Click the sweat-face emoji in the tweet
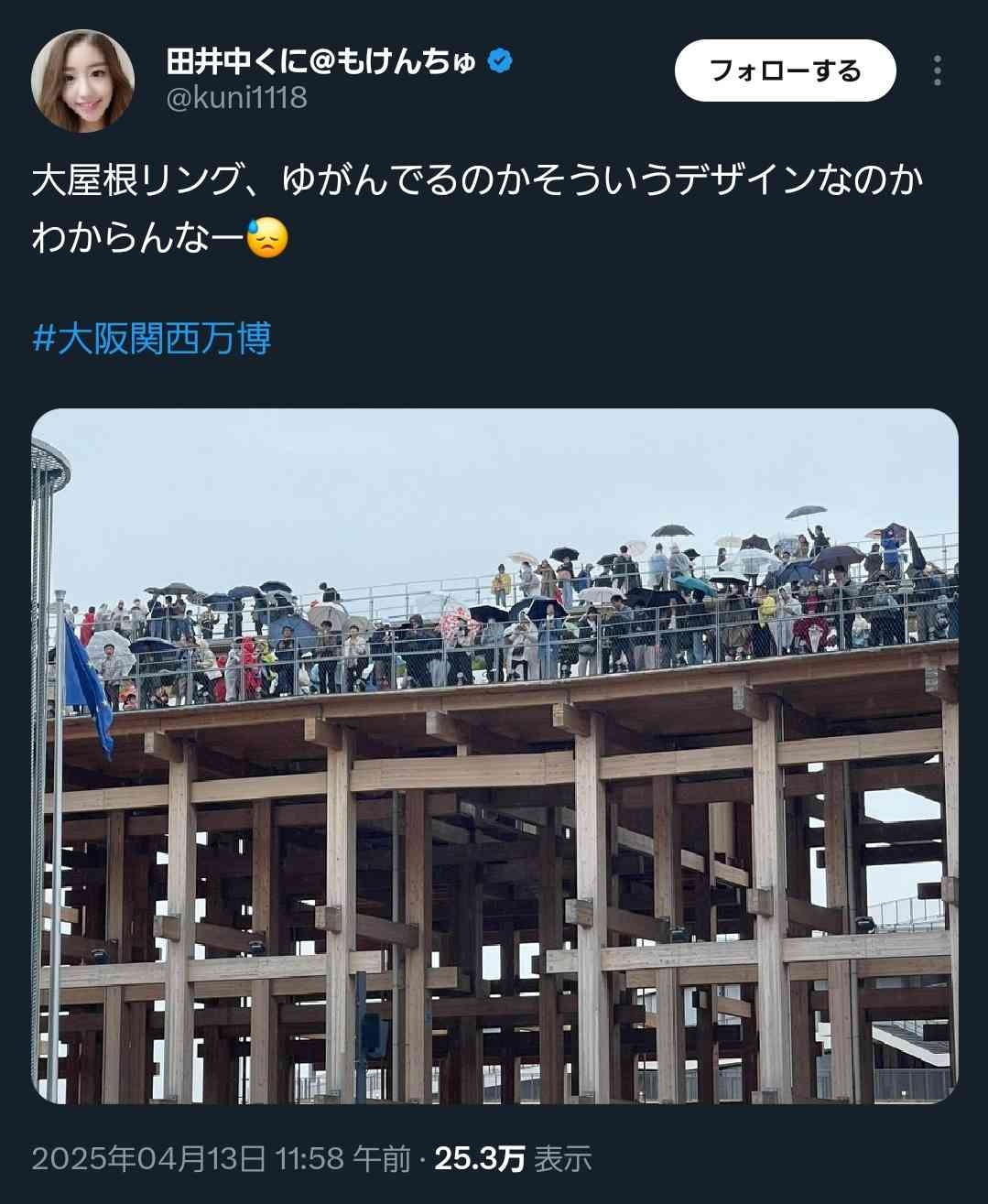The width and height of the screenshot is (988, 1204). click(267, 238)
